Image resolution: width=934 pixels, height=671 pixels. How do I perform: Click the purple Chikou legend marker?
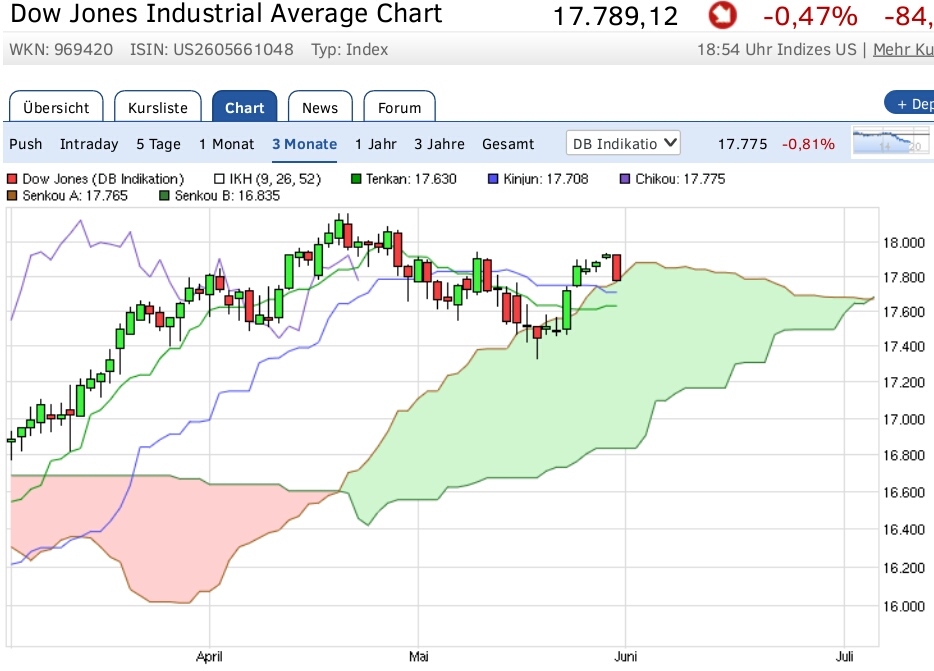626,179
